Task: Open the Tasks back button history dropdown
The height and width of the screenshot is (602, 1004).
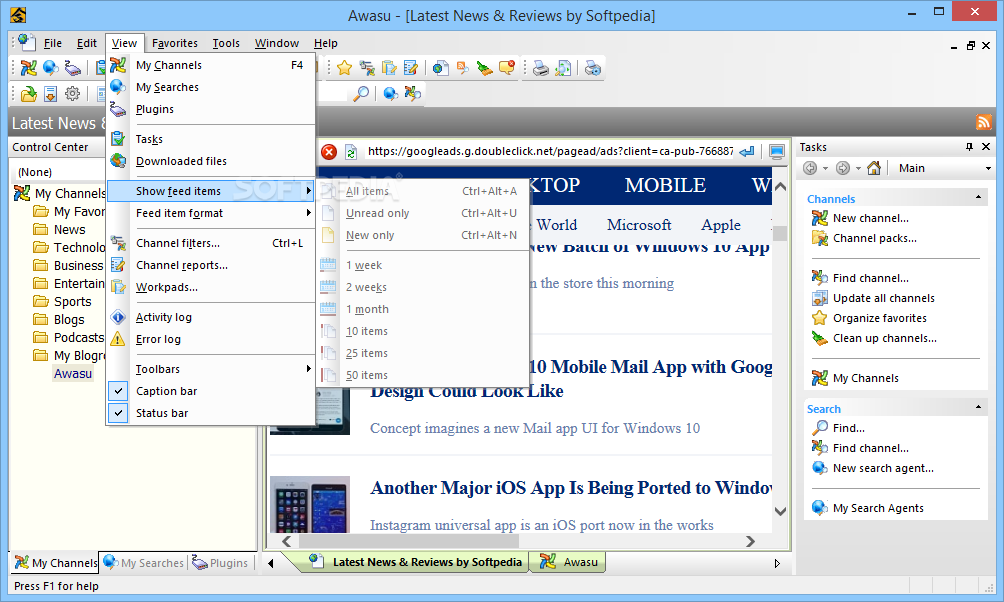Action: click(x=825, y=168)
